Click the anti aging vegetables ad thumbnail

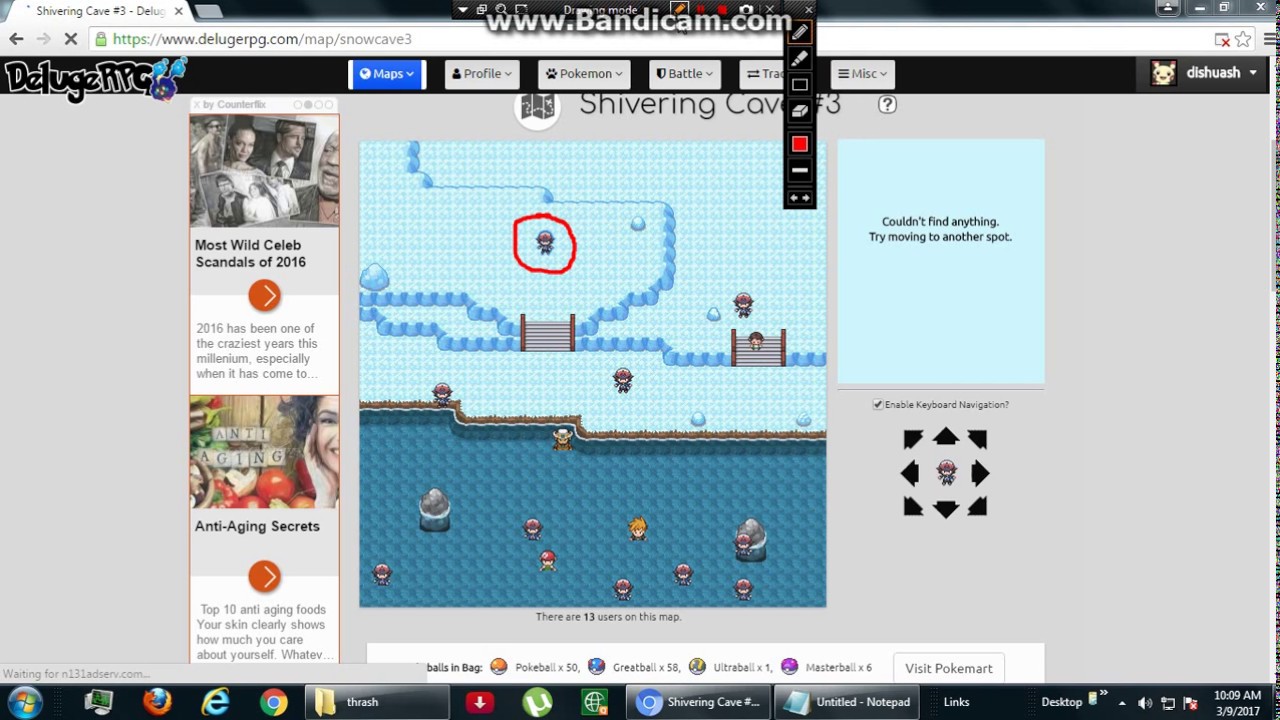(265, 452)
